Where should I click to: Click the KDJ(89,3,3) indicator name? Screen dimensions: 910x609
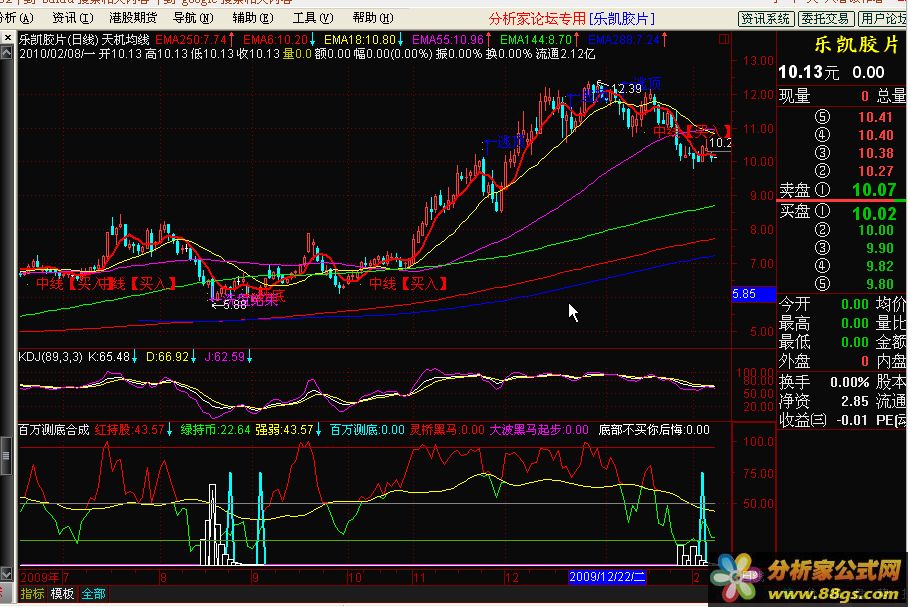pos(50,356)
